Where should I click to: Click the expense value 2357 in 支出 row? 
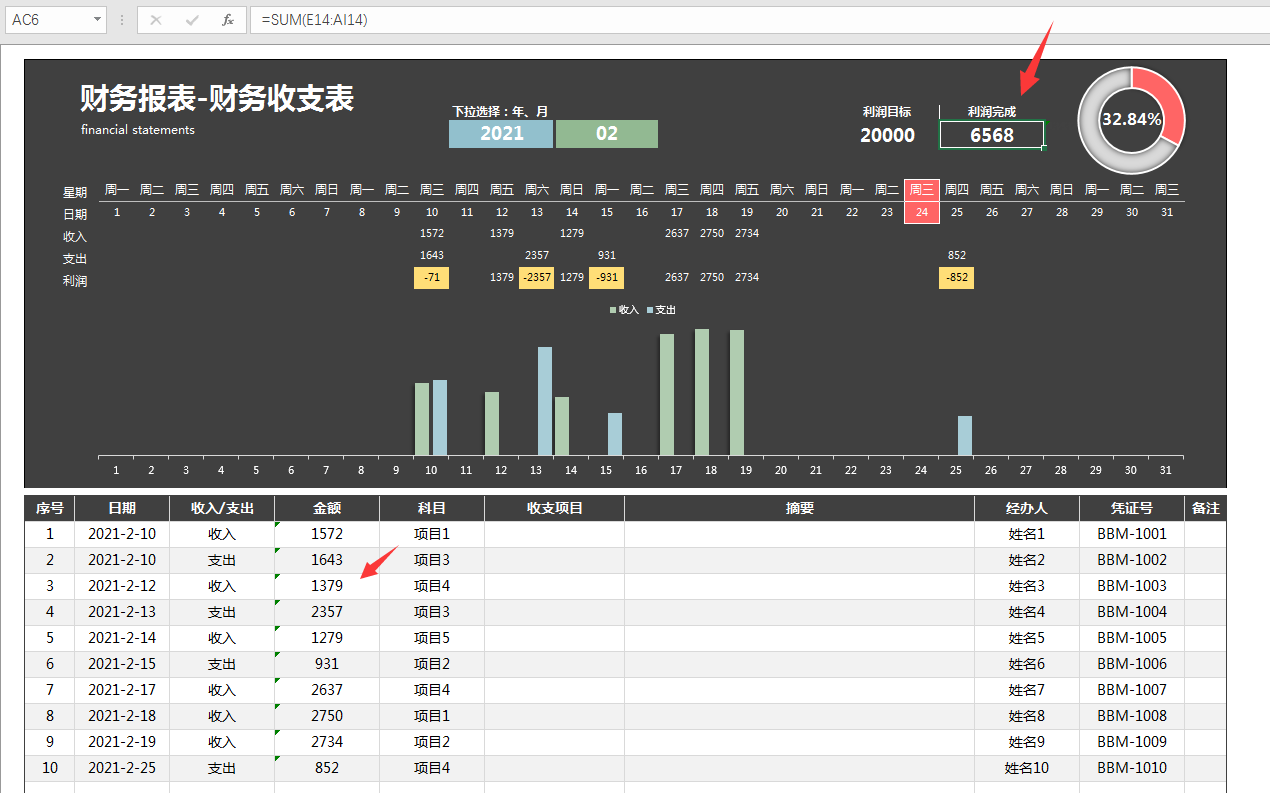click(x=537, y=255)
